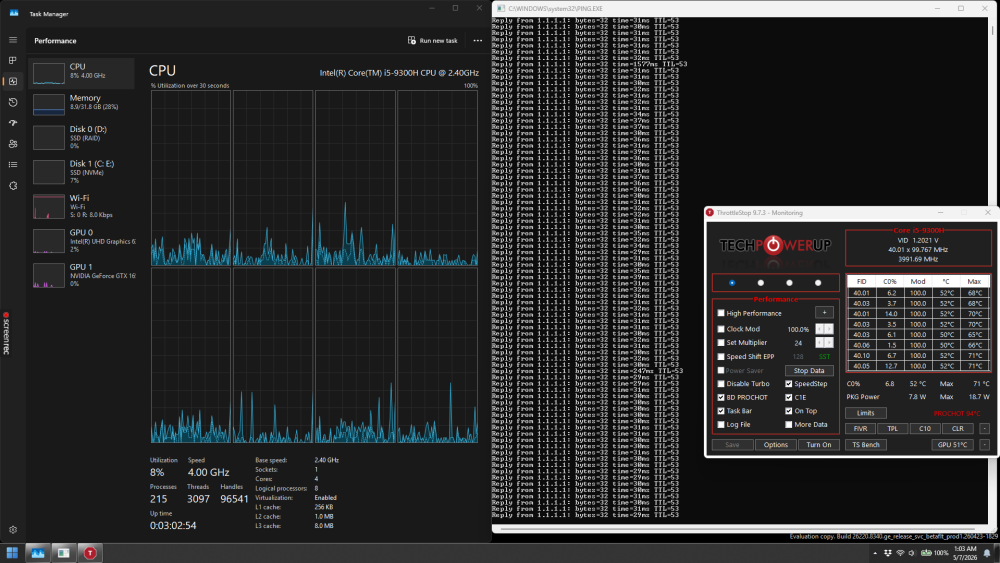Click the minus button beside GPU 51°C
The image size is (1000, 563).
click(984, 444)
